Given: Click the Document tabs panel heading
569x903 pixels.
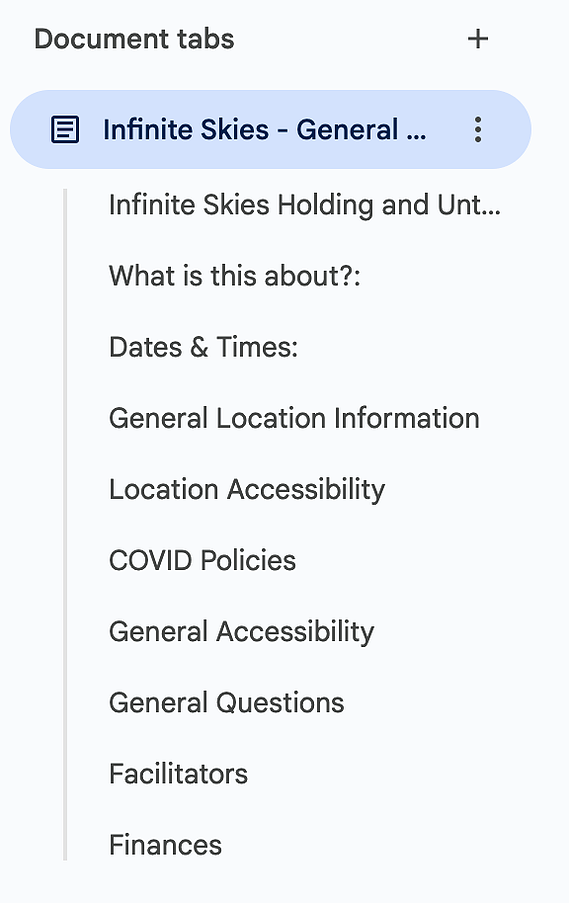Looking at the screenshot, I should click(x=134, y=39).
